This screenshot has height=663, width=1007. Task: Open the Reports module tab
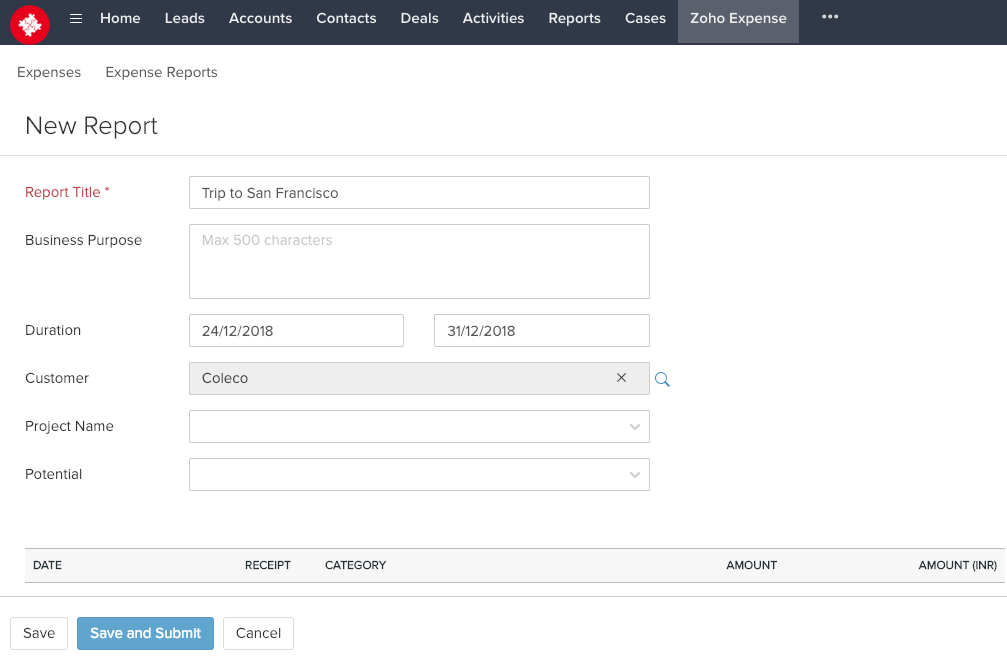[x=574, y=19]
